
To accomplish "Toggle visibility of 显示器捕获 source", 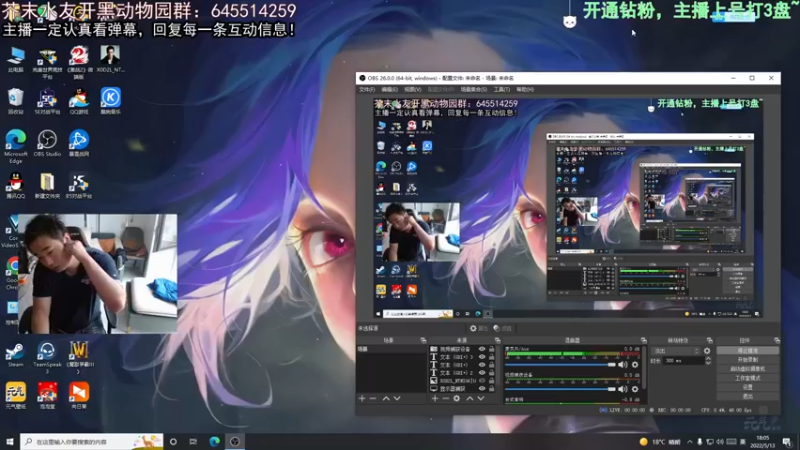I will click(482, 389).
